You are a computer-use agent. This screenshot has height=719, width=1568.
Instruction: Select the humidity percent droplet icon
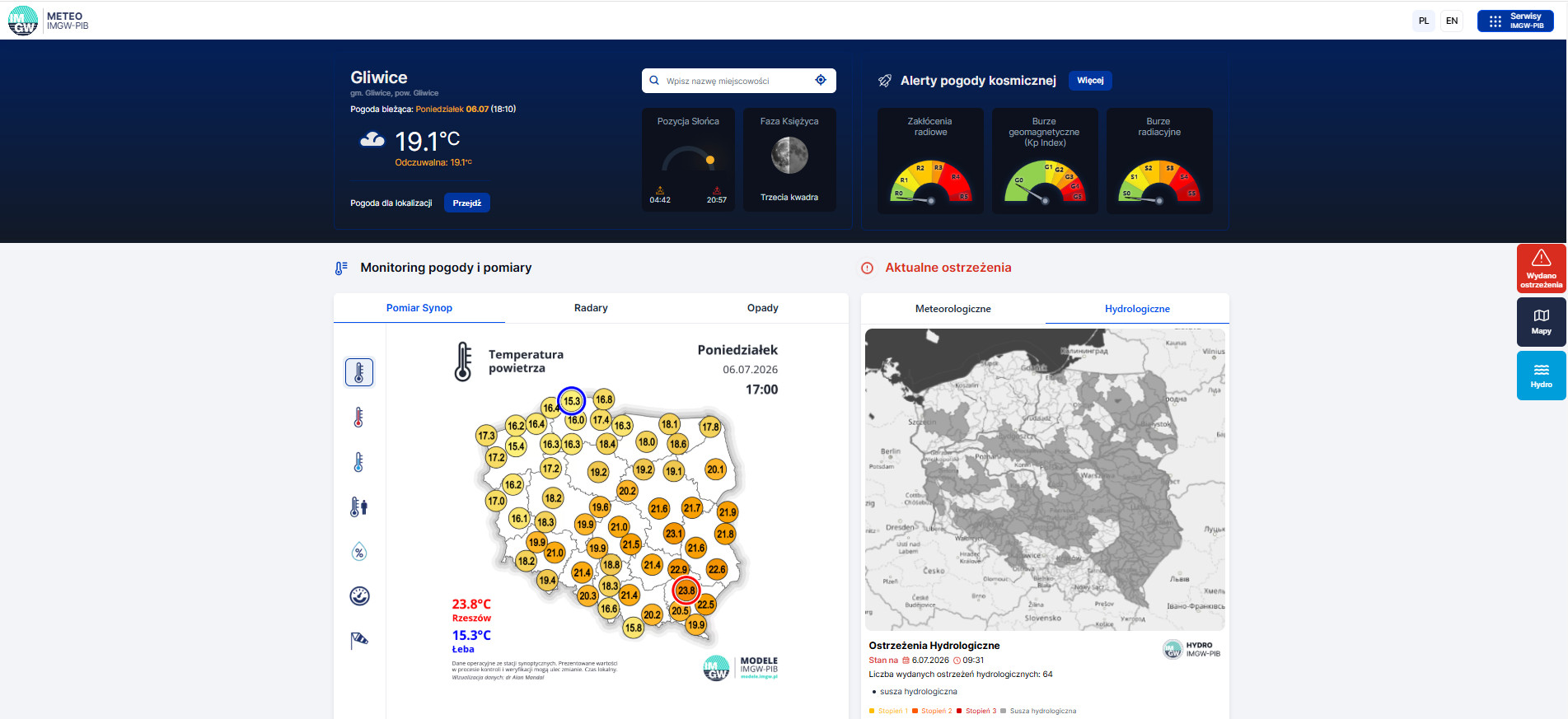(x=359, y=552)
